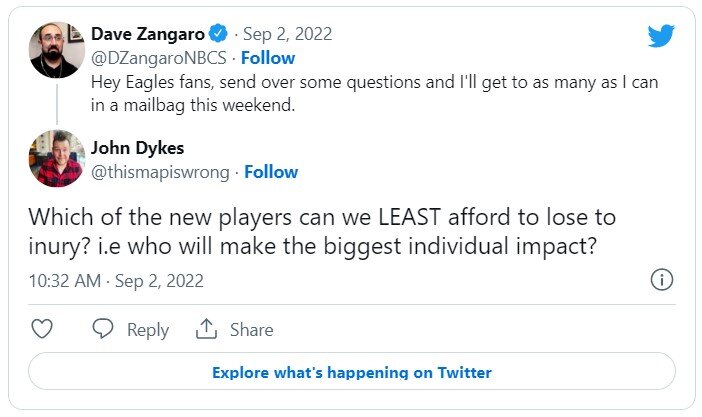
Task: Open the John Dykes name link
Action: click(137, 148)
